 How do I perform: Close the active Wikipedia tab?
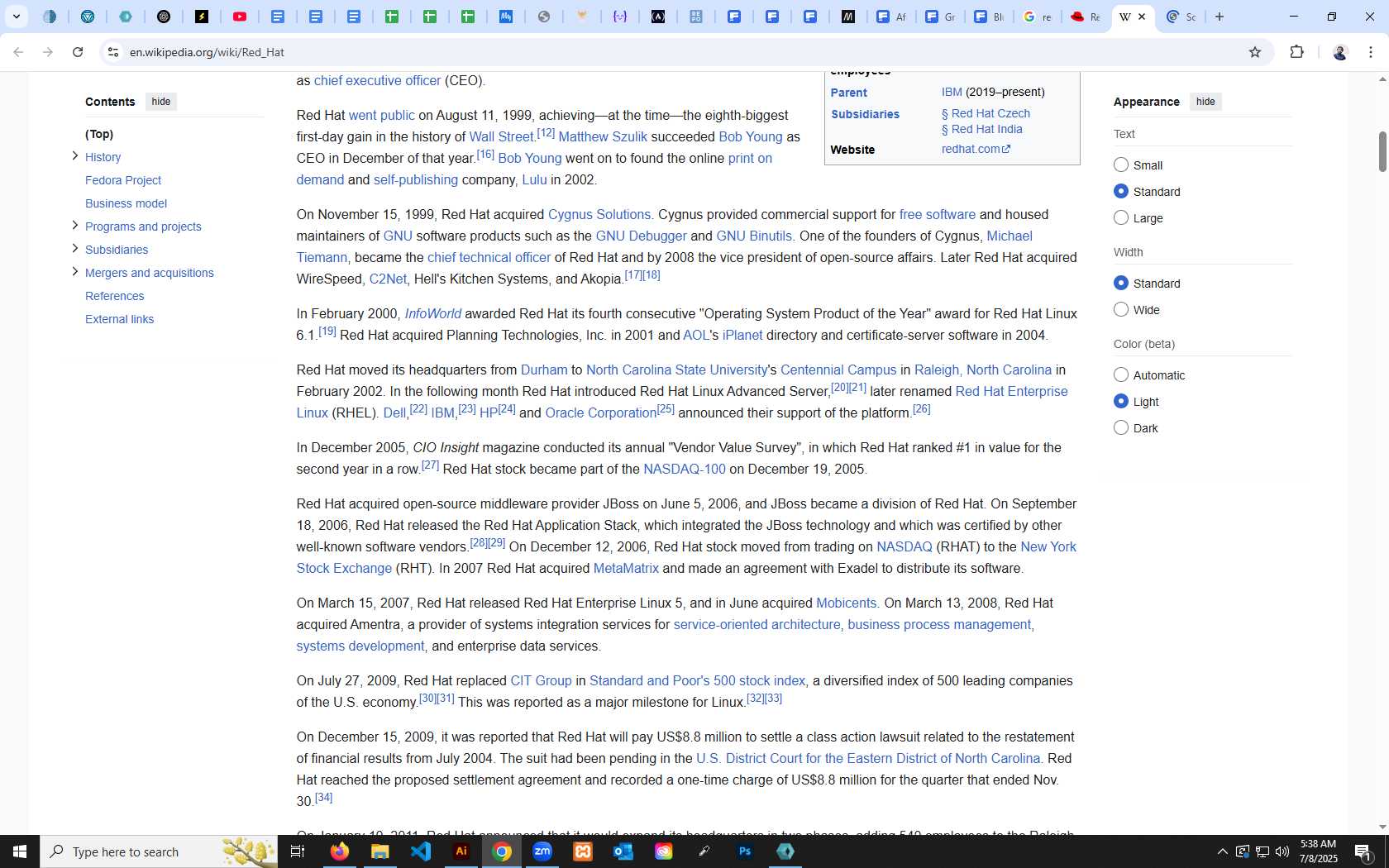(x=1142, y=17)
